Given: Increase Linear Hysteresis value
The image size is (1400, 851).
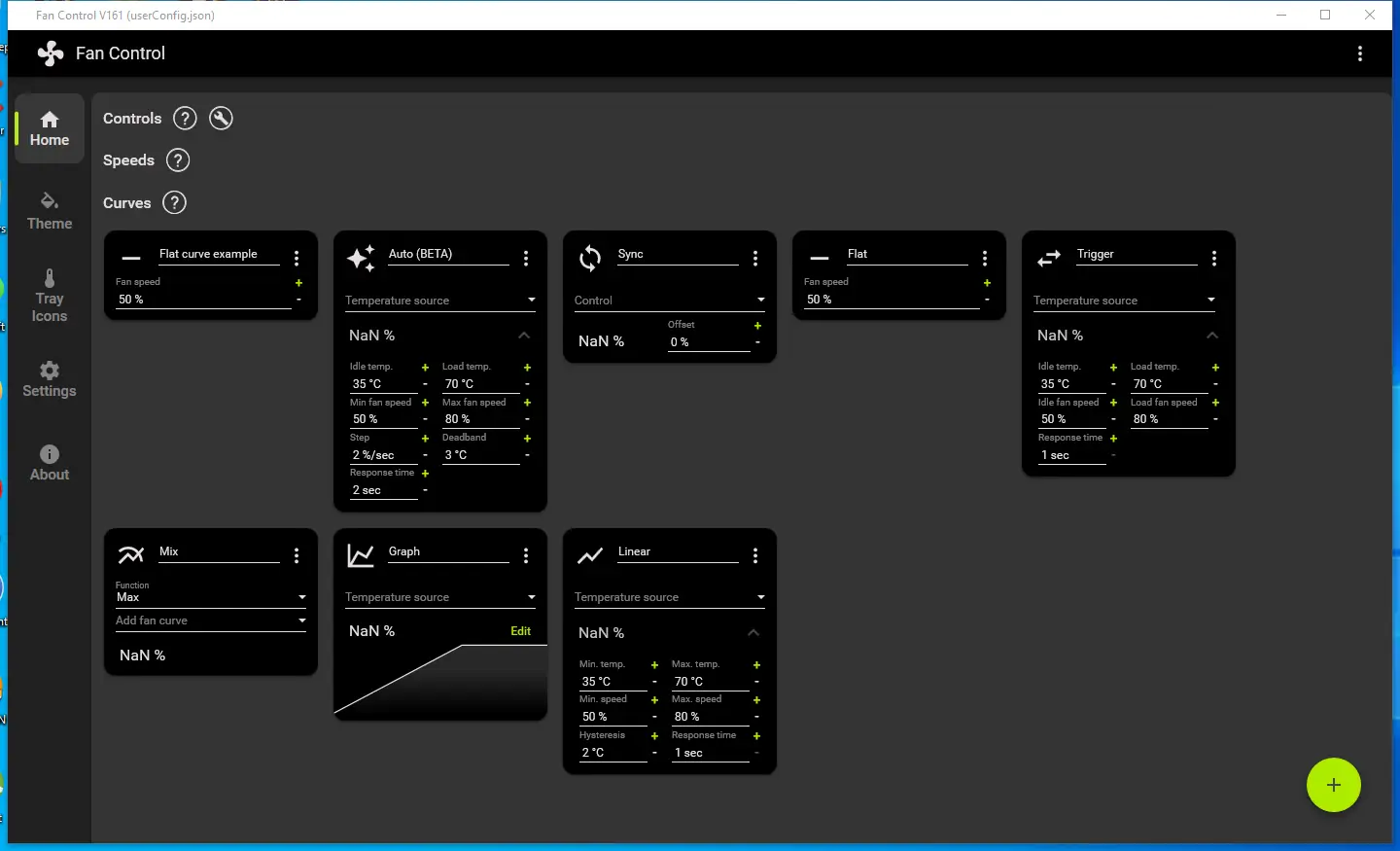Looking at the screenshot, I should click(x=654, y=736).
